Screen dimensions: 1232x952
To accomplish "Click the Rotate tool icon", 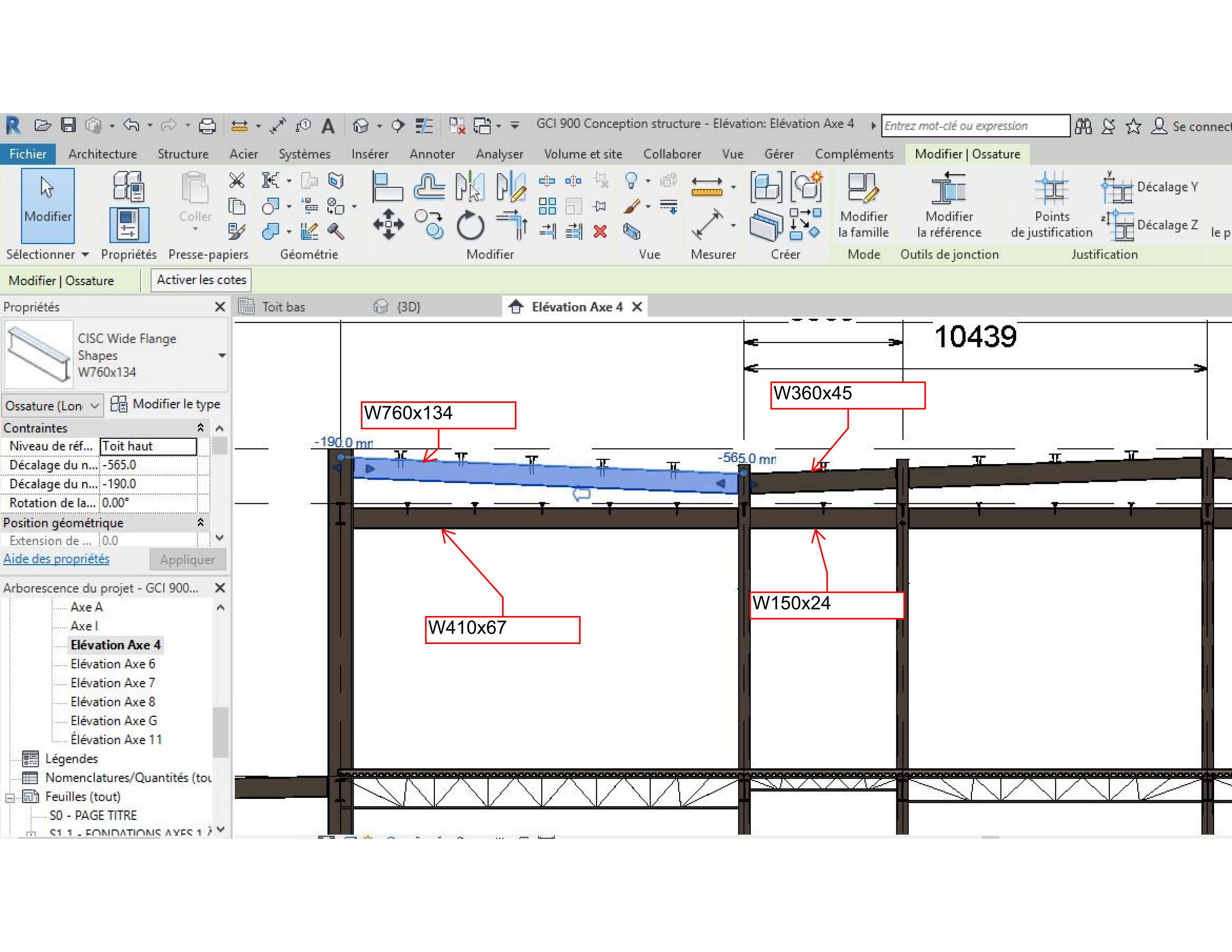I will tap(470, 225).
